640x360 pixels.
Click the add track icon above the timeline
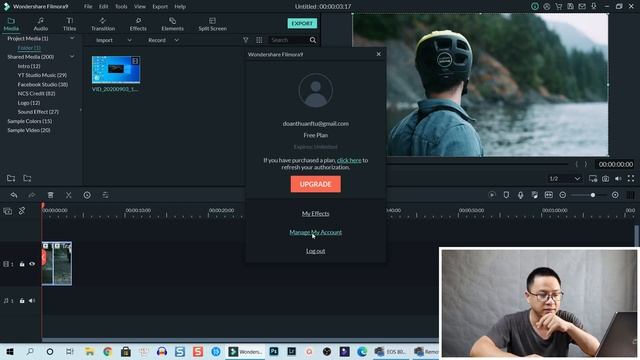[x=8, y=211]
